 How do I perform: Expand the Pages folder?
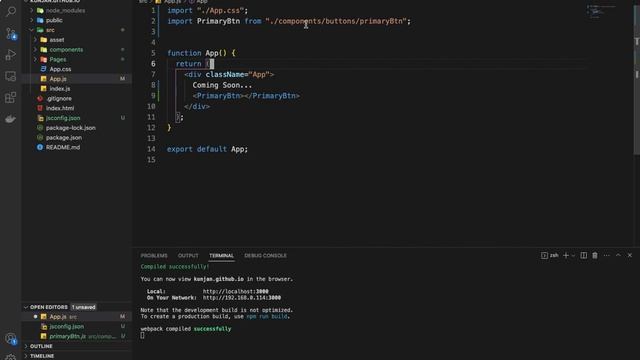pyautogui.click(x=77, y=59)
